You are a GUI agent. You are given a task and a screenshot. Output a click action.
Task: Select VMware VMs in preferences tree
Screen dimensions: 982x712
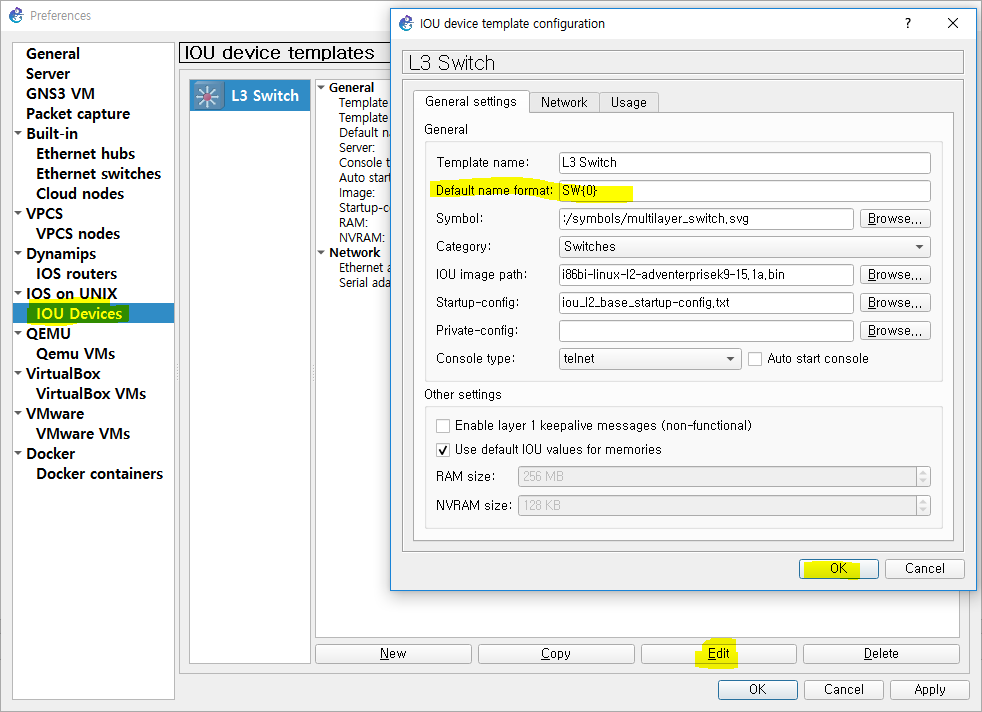coord(83,434)
